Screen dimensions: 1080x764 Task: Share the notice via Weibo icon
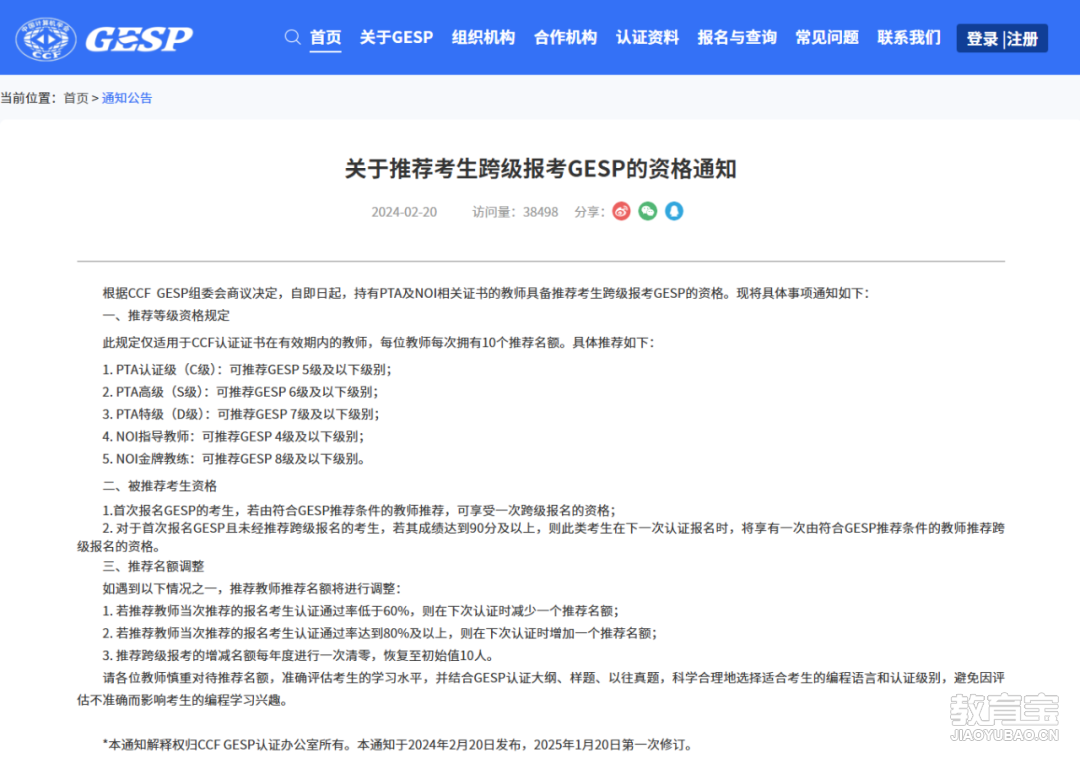coord(621,211)
